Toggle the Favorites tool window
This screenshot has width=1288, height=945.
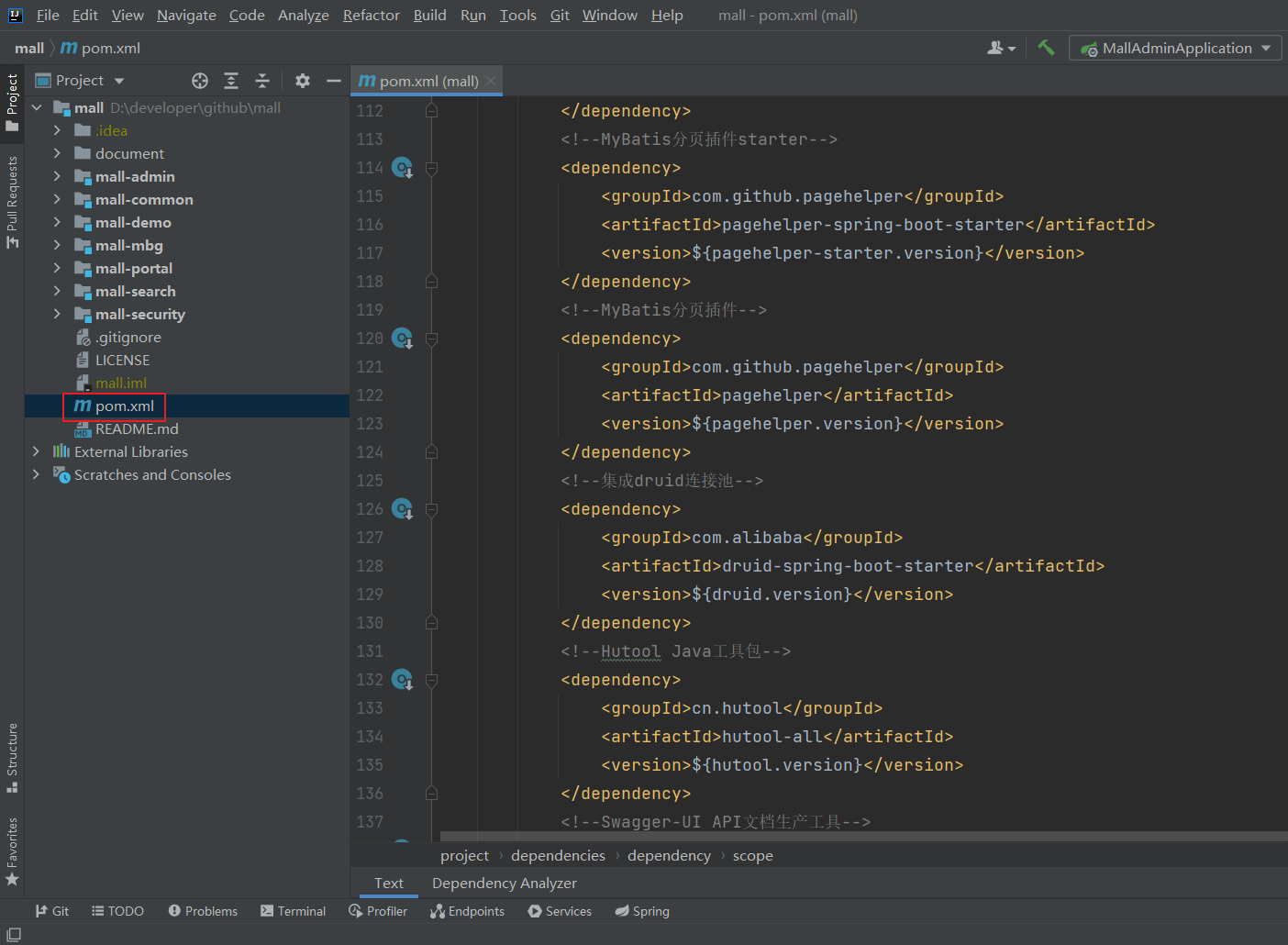[x=12, y=850]
